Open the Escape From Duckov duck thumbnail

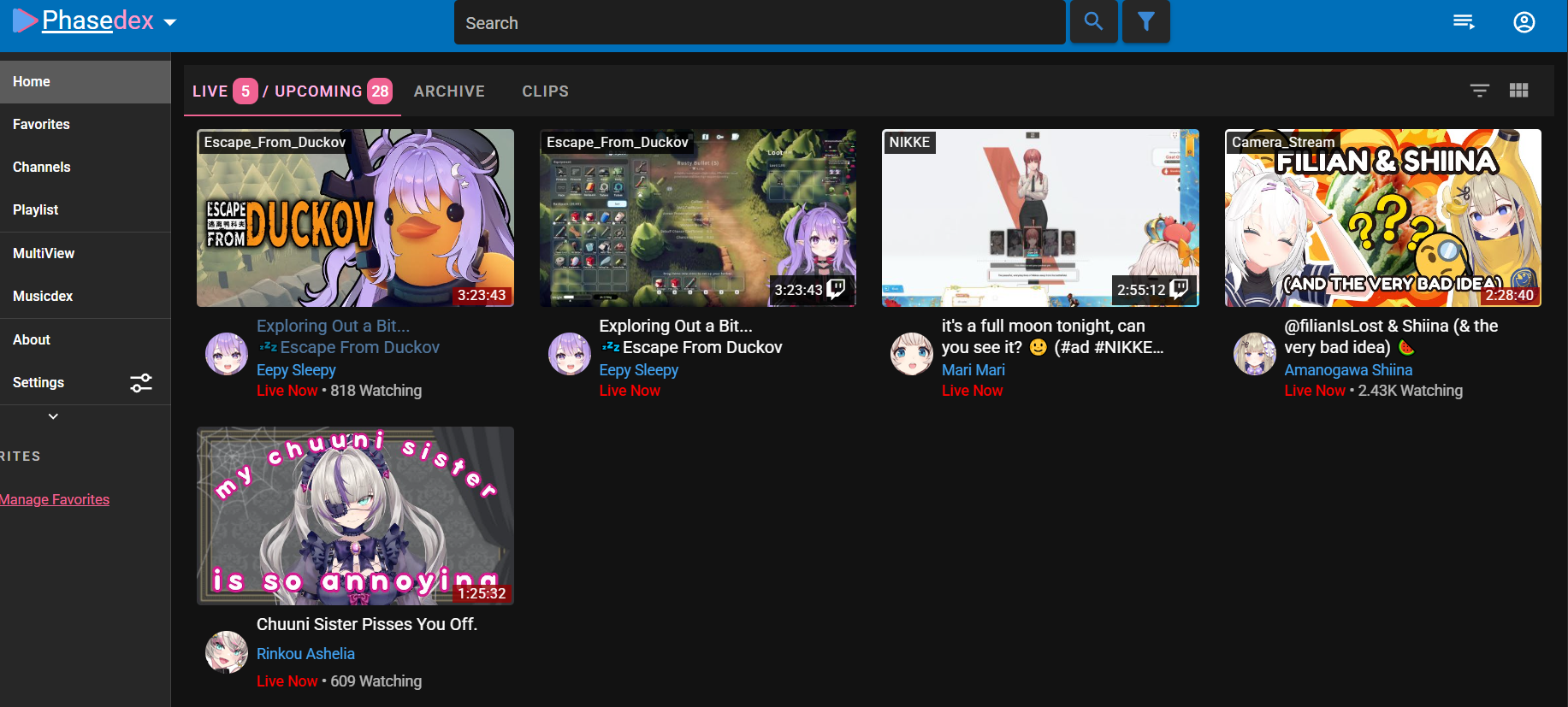(355, 218)
